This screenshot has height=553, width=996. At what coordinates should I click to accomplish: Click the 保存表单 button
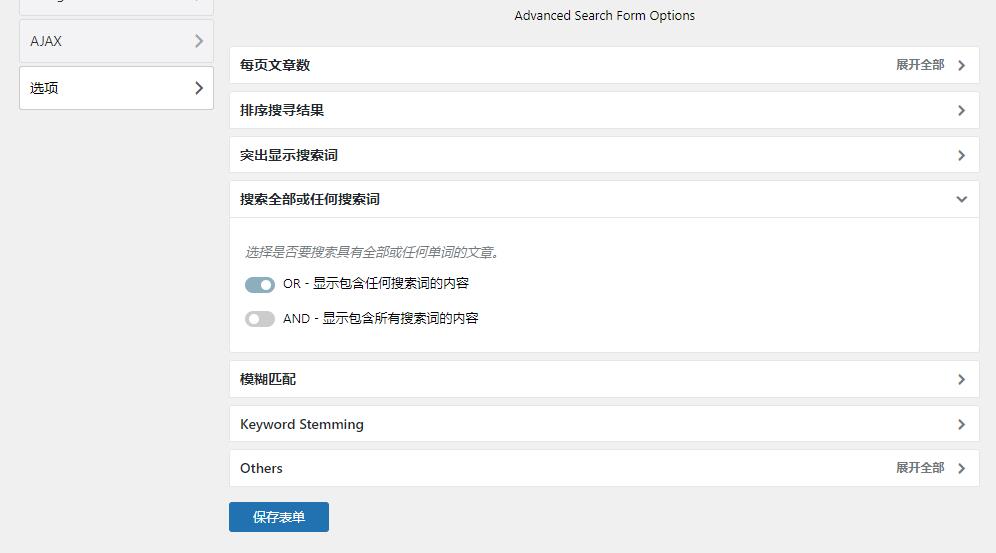(279, 517)
